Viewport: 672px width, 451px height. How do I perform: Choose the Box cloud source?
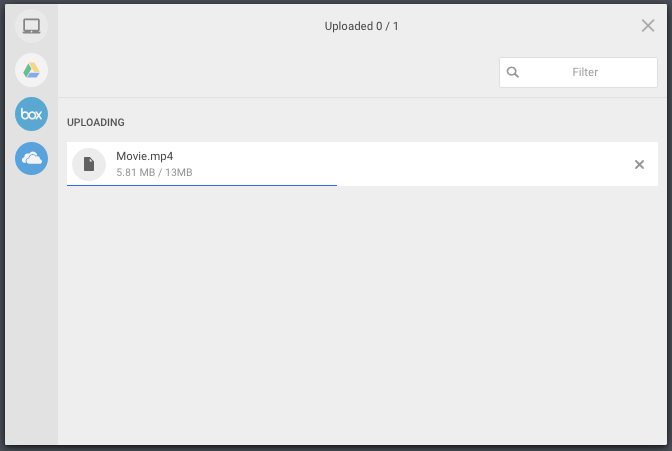click(x=31, y=114)
